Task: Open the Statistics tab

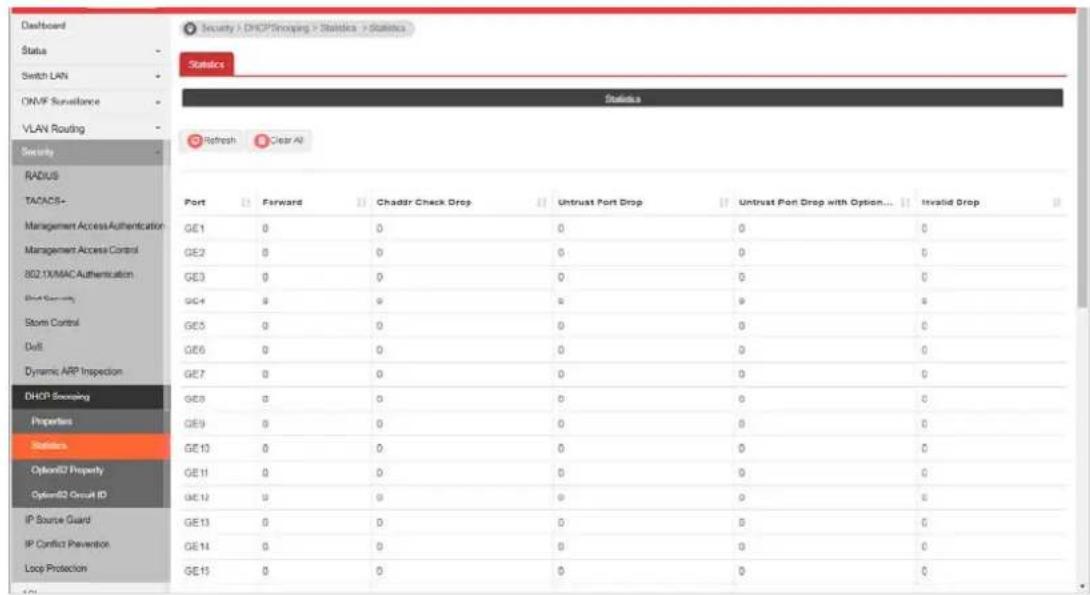Action: coord(206,64)
